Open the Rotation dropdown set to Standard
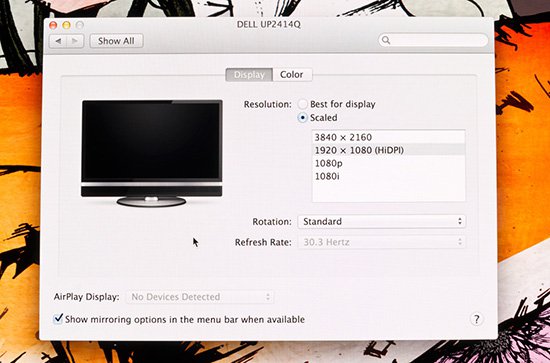Viewport: 550px width, 363px height. (x=382, y=222)
